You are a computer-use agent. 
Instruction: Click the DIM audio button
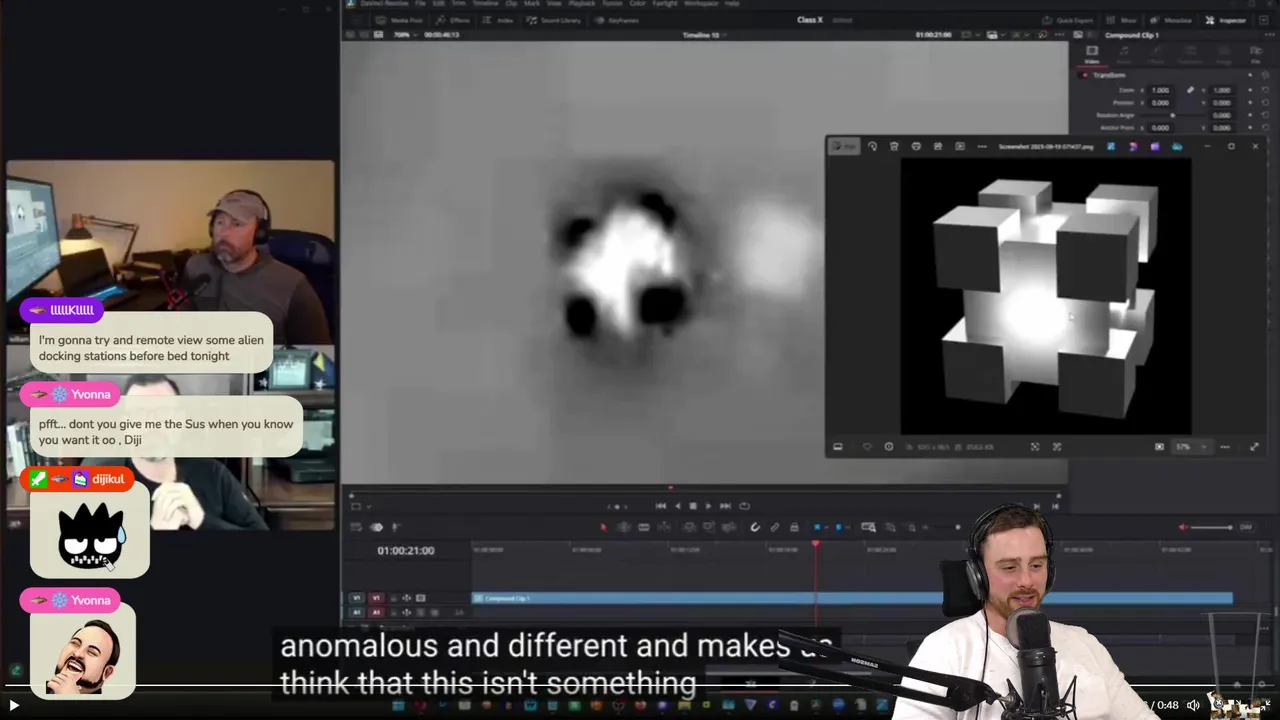pyautogui.click(x=1246, y=527)
